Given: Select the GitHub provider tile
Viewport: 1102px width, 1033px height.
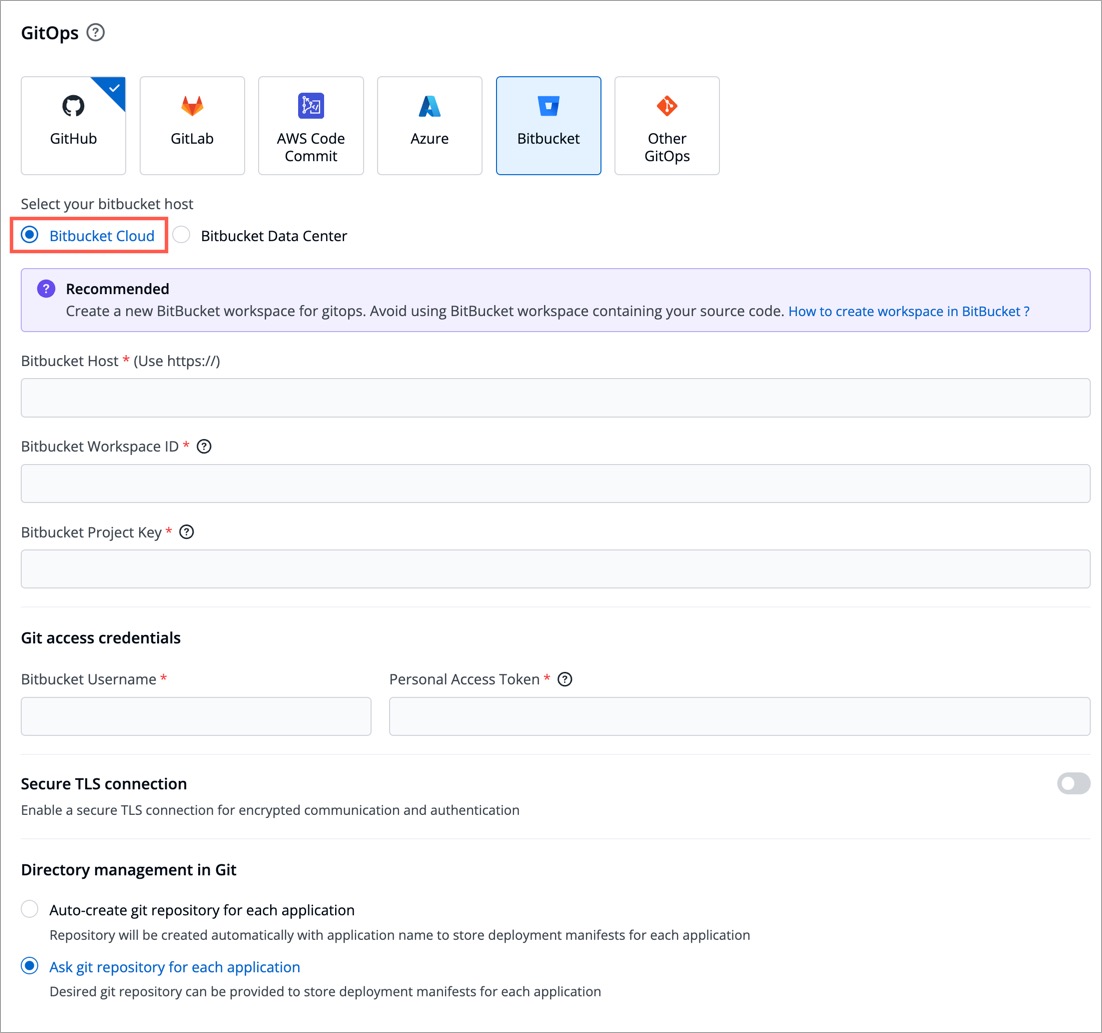Looking at the screenshot, I should point(73,125).
